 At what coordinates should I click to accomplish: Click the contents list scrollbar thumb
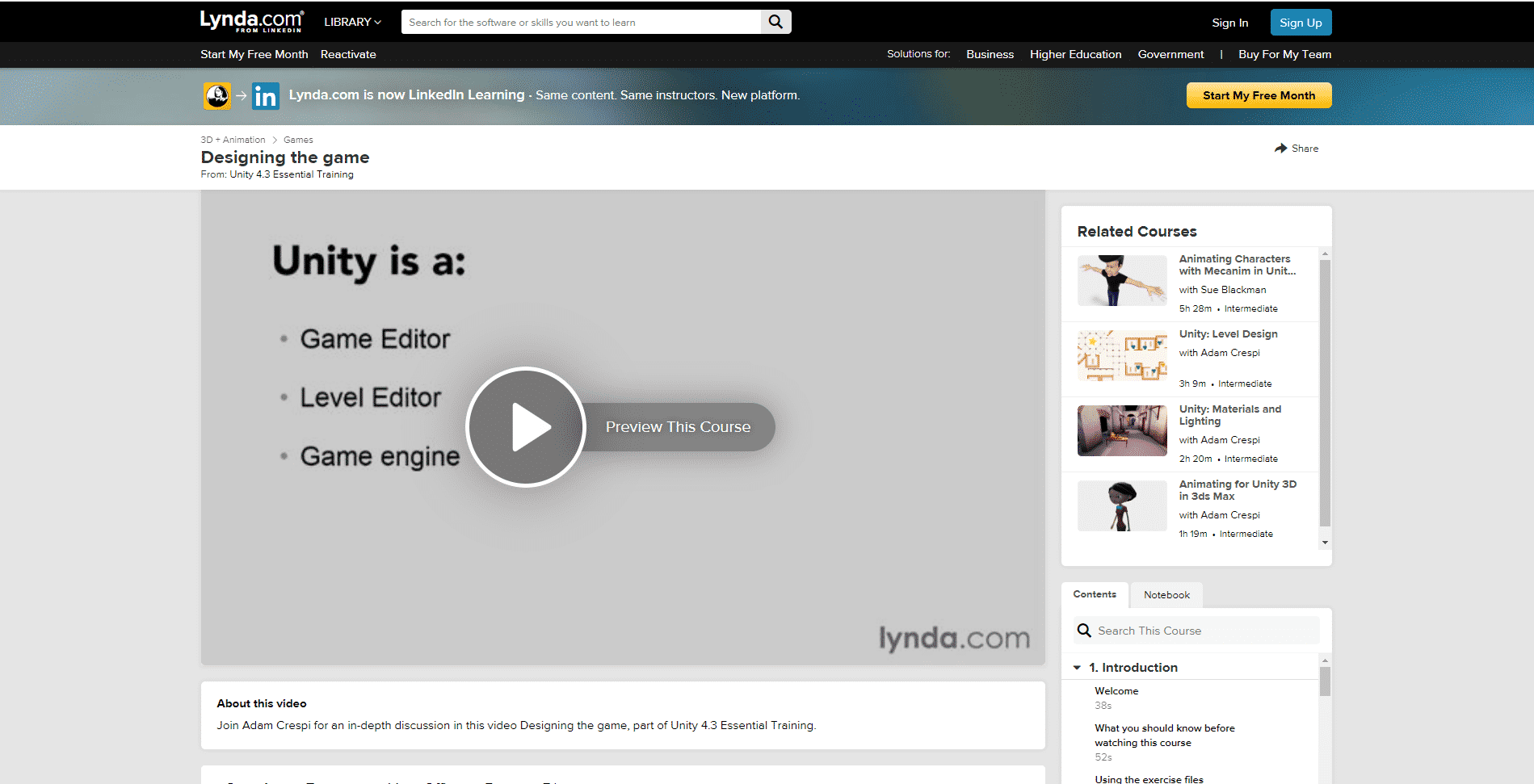[1325, 680]
